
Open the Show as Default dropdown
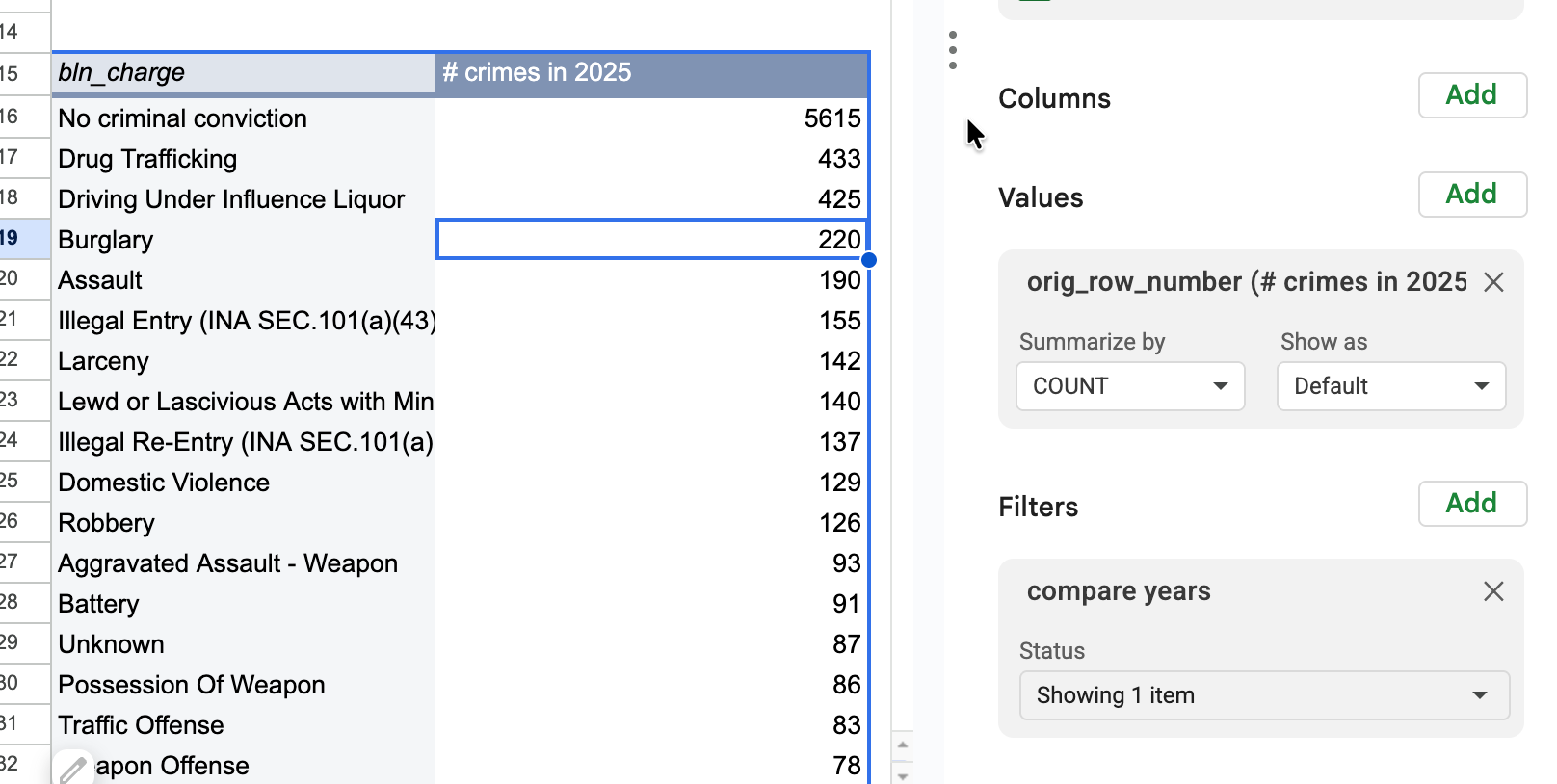tap(1390, 386)
